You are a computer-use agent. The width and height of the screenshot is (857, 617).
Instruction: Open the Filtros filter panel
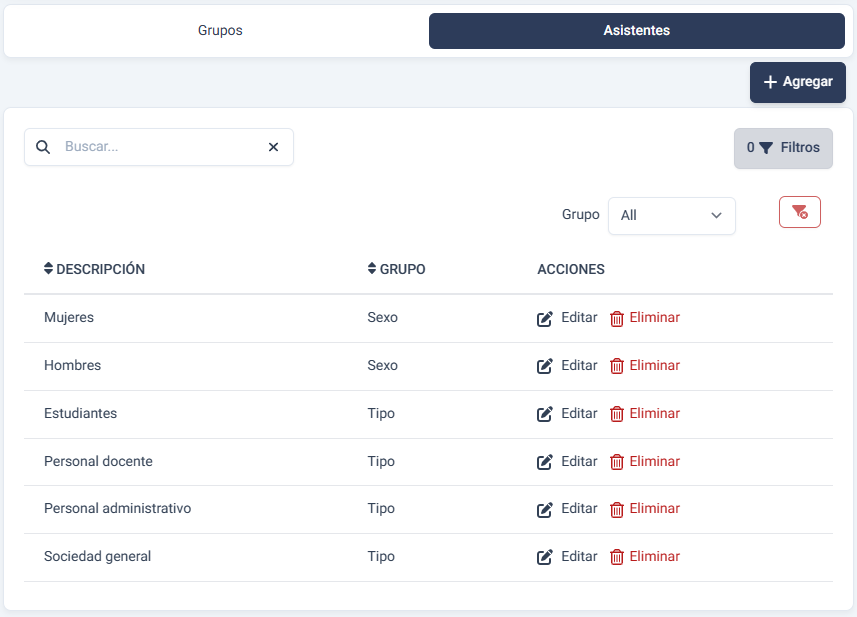(x=782, y=148)
